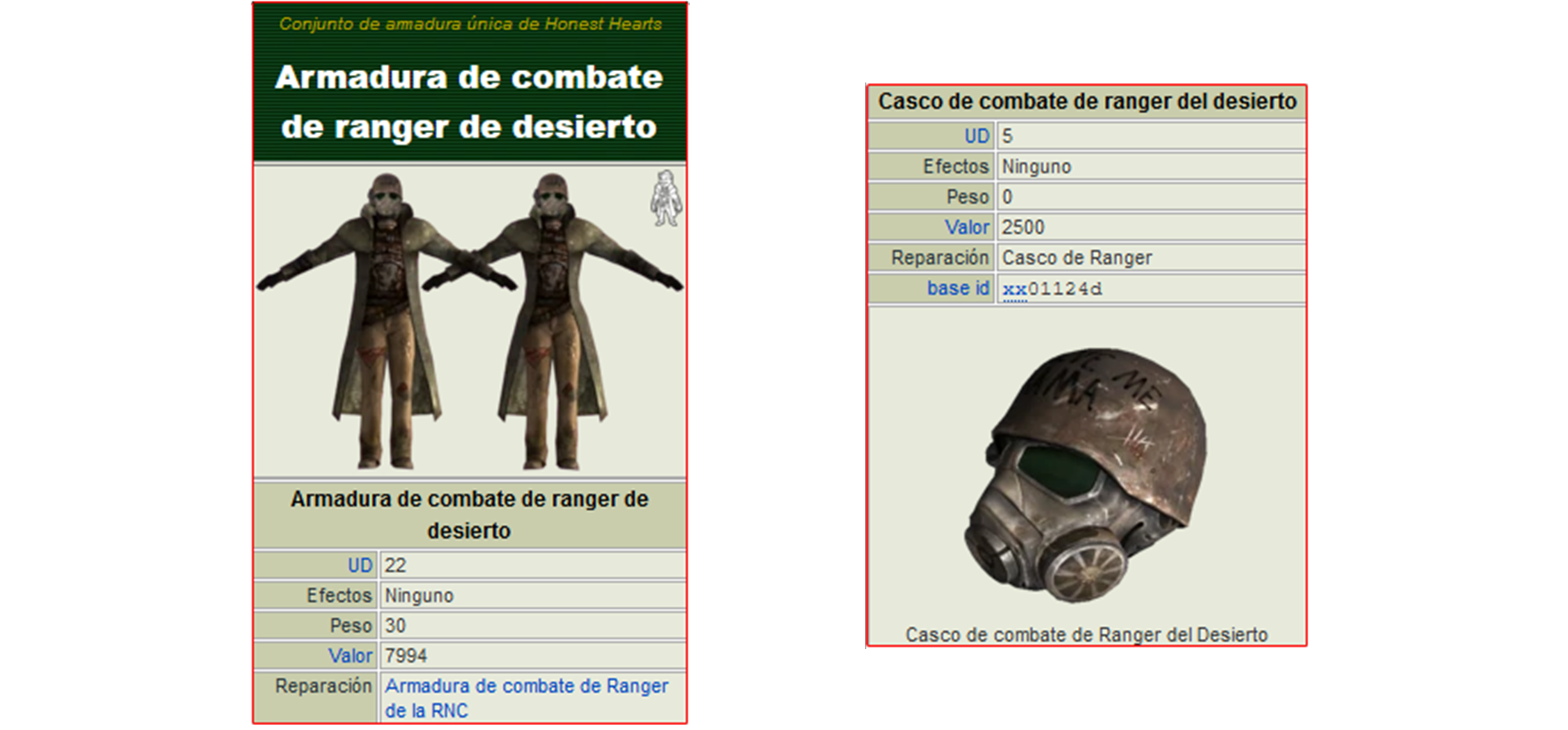The image size is (1568, 730).
Task: Click the helmet infobox header title
Action: (1087, 101)
